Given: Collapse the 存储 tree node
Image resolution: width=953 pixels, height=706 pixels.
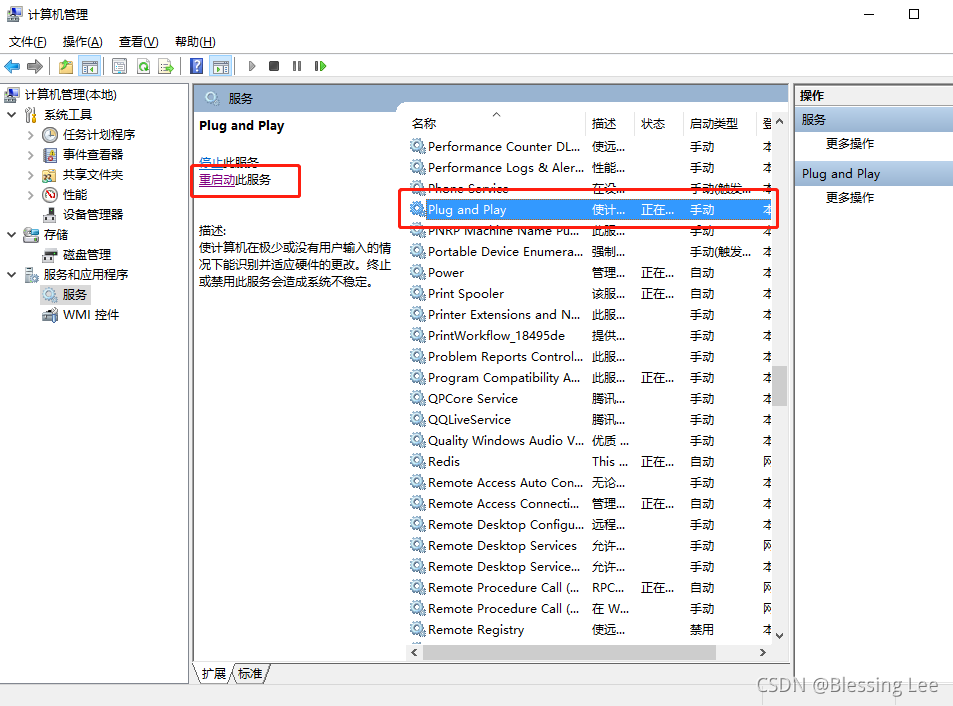Looking at the screenshot, I should click(x=12, y=235).
